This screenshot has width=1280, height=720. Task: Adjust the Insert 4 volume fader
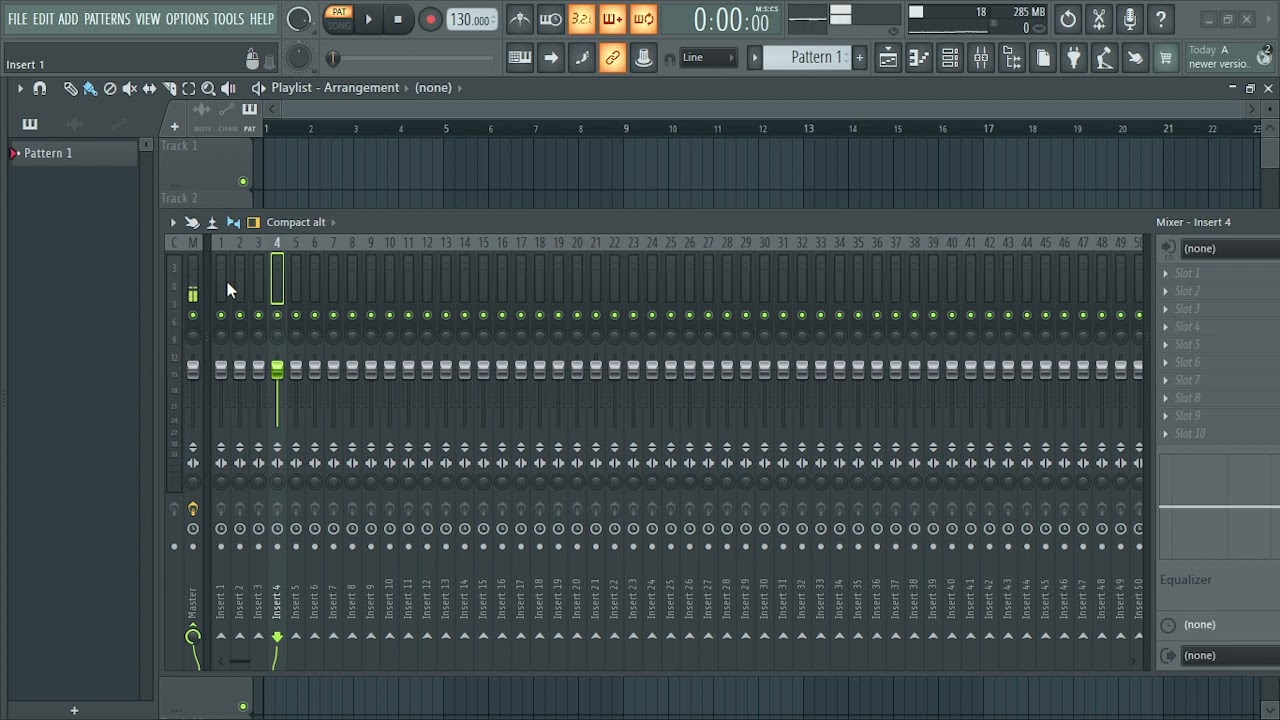(277, 370)
